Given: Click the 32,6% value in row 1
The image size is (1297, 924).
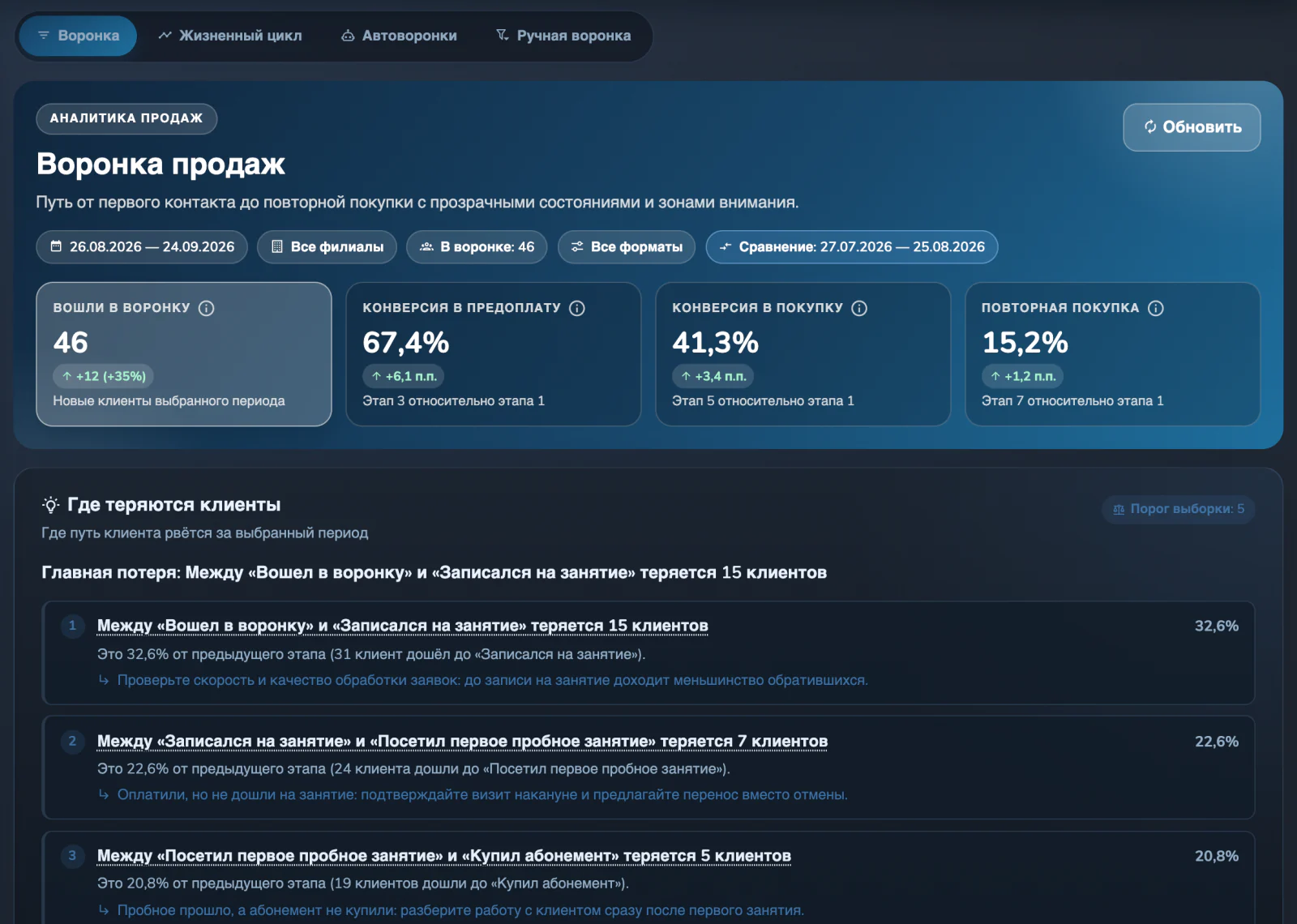Looking at the screenshot, I should click(x=1216, y=626).
